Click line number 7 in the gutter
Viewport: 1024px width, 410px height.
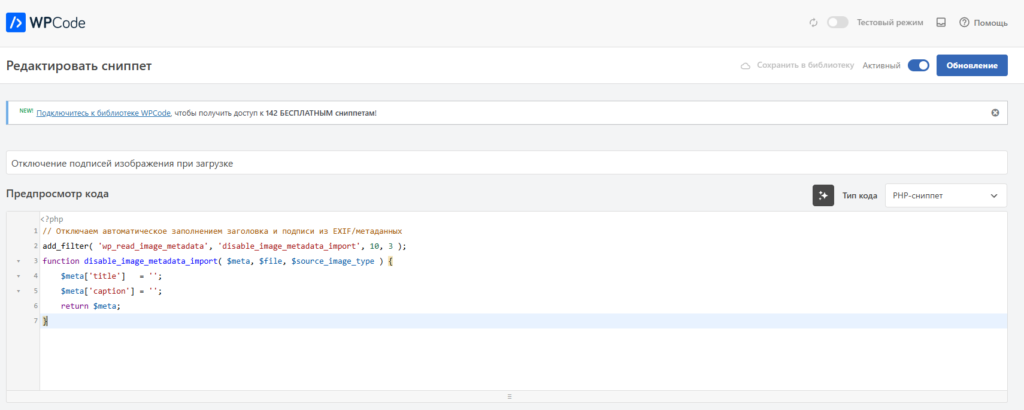pos(35,321)
